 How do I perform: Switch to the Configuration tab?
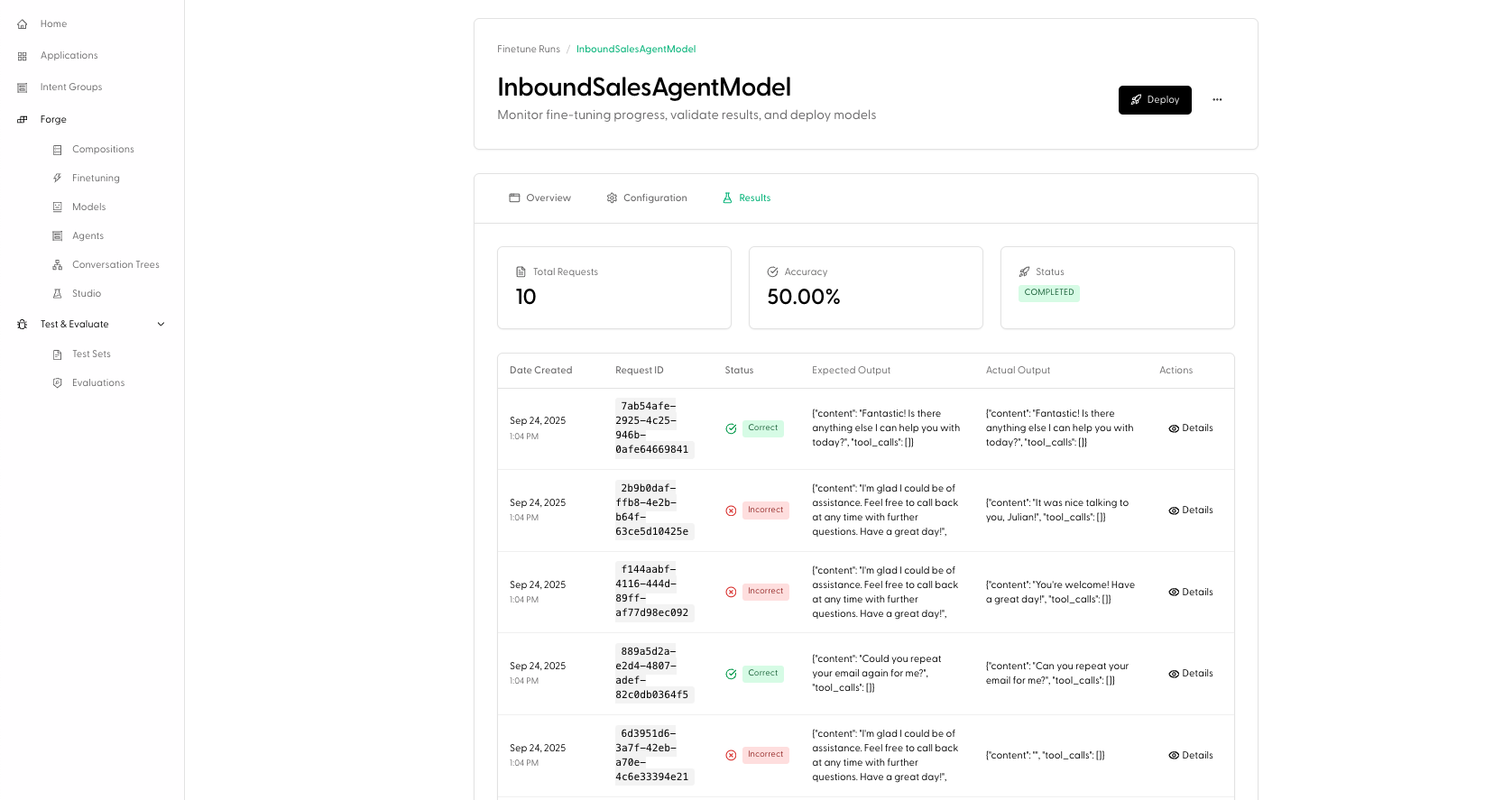tap(646, 198)
